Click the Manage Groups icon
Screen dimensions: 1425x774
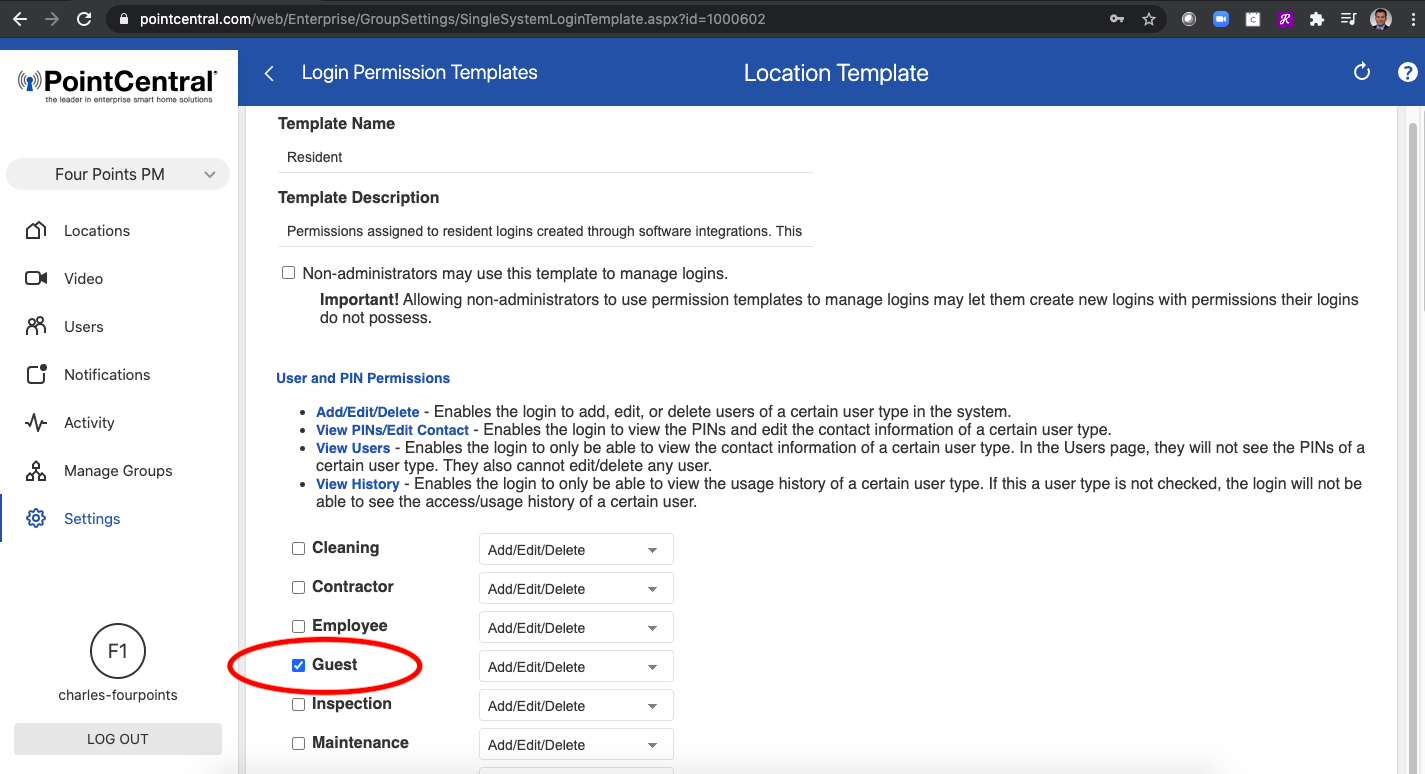[35, 470]
